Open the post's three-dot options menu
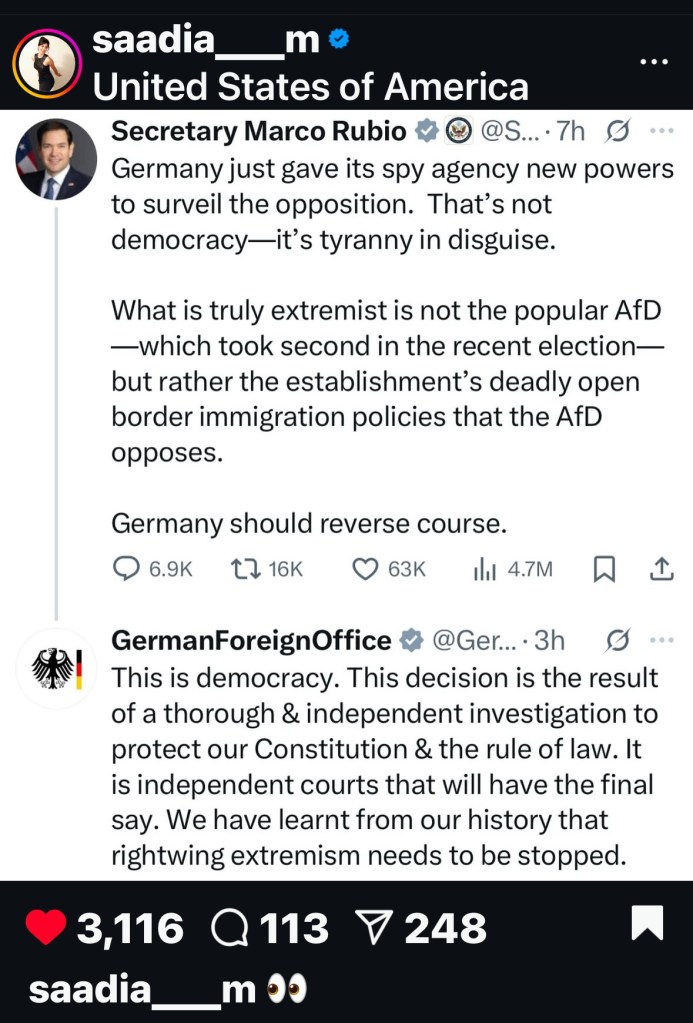This screenshot has height=1023, width=693. point(653,62)
